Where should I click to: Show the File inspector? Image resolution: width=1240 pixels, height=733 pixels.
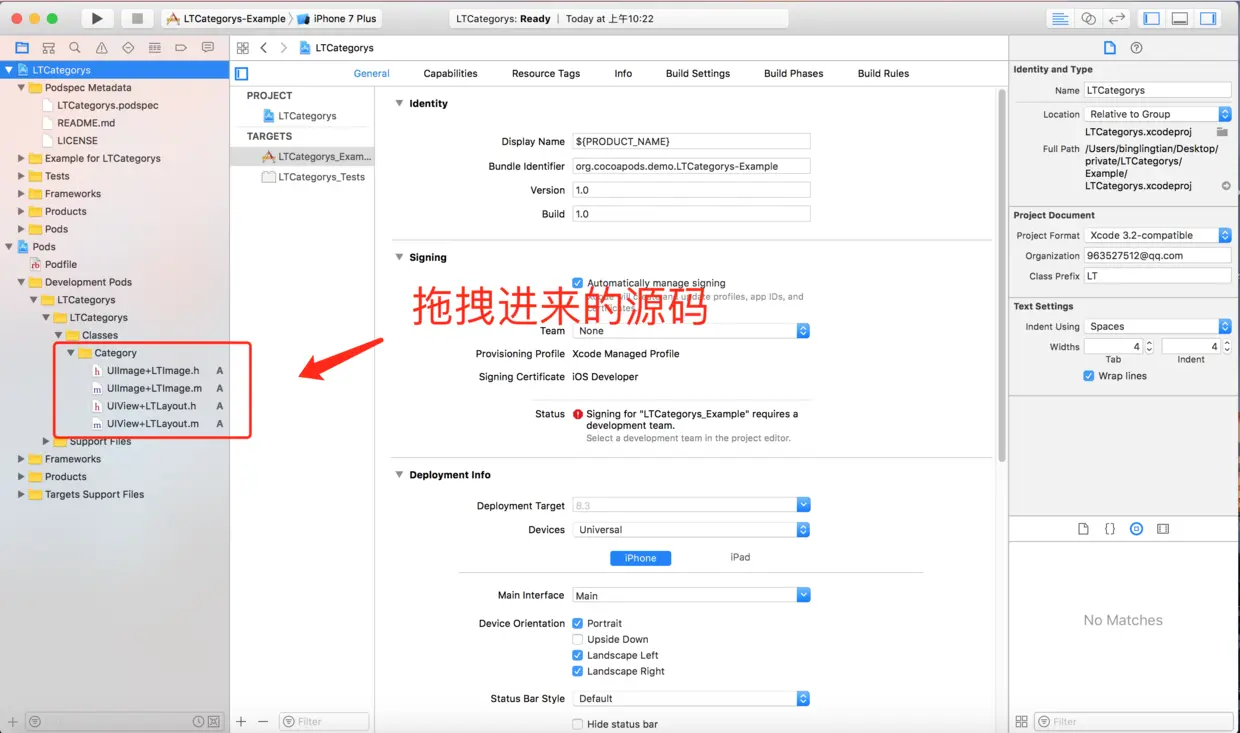coord(1109,48)
